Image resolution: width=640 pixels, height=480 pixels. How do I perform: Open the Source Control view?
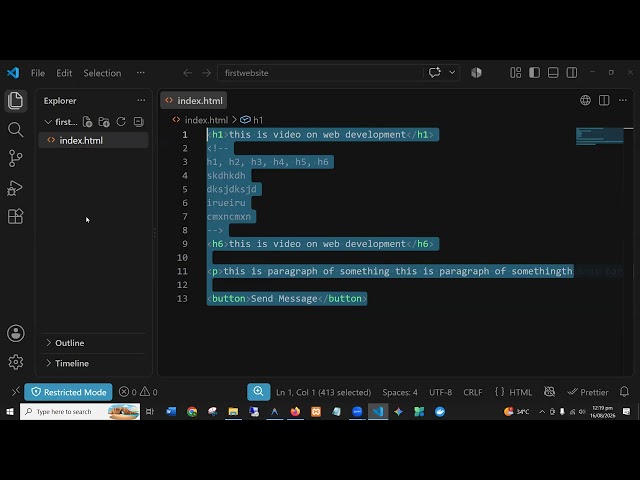(16, 158)
